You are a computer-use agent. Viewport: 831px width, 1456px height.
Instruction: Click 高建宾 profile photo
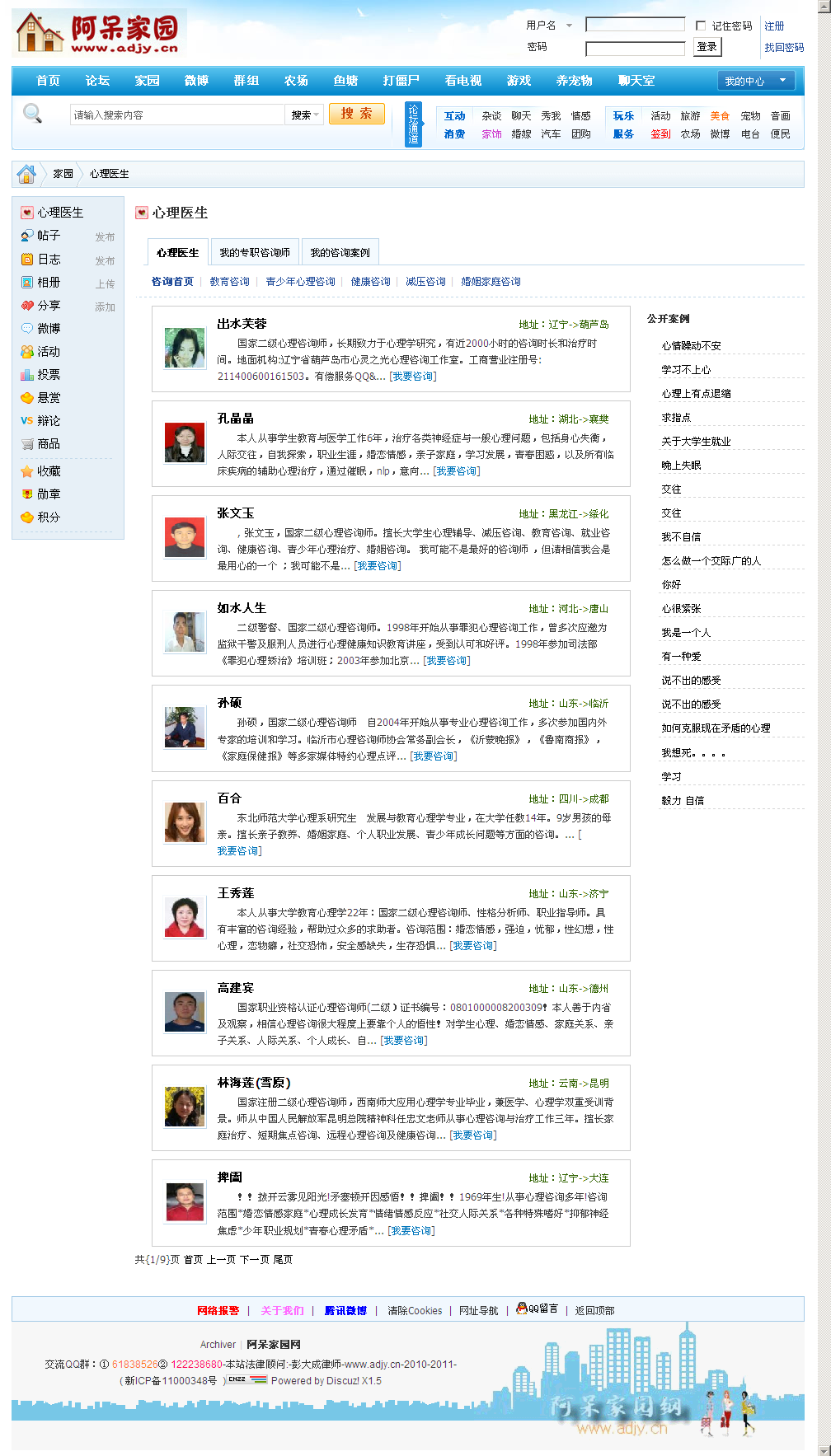click(x=185, y=1012)
